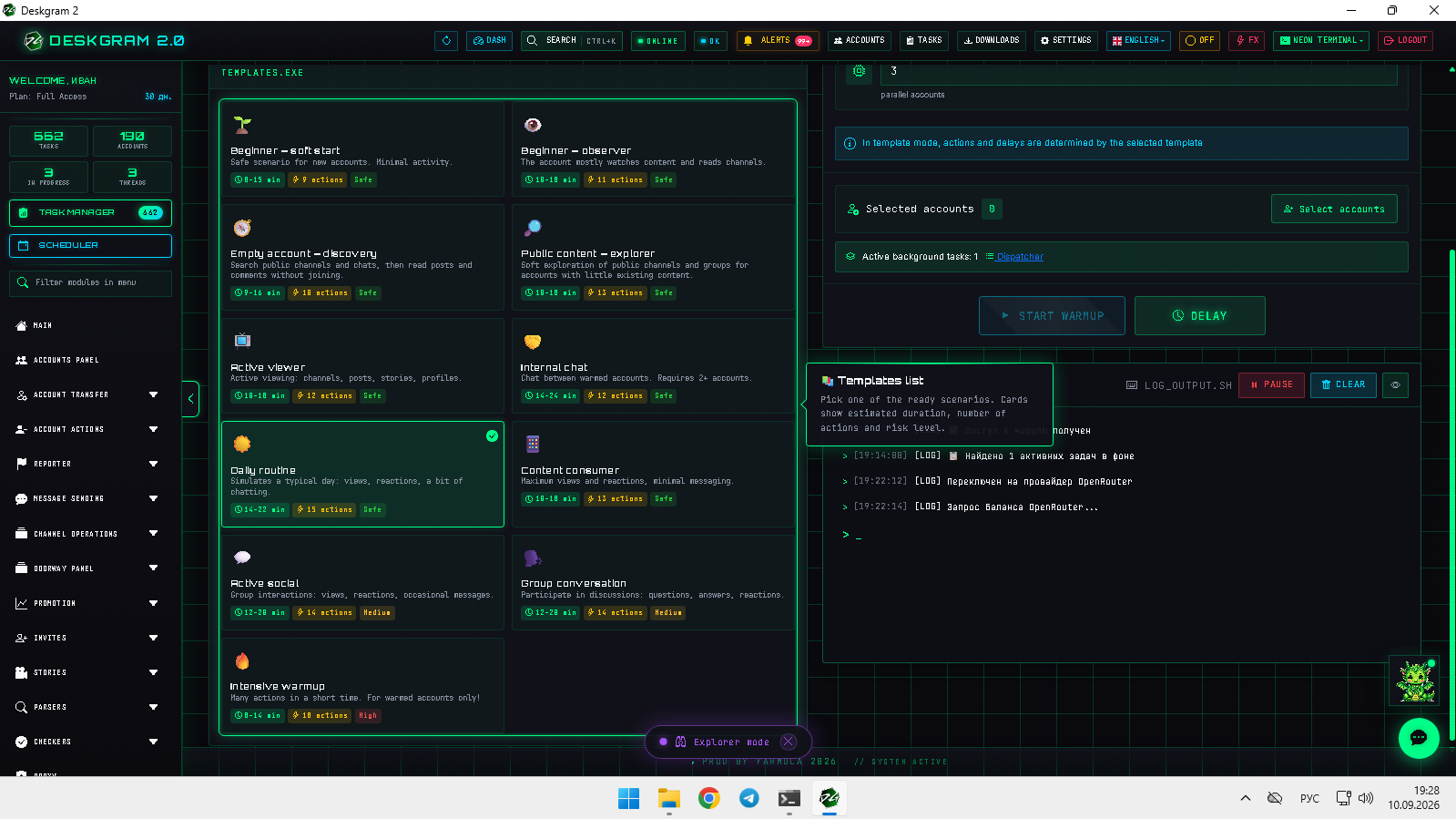Toggle log visibility eye icon
The width and height of the screenshot is (1456, 819).
point(1395,384)
